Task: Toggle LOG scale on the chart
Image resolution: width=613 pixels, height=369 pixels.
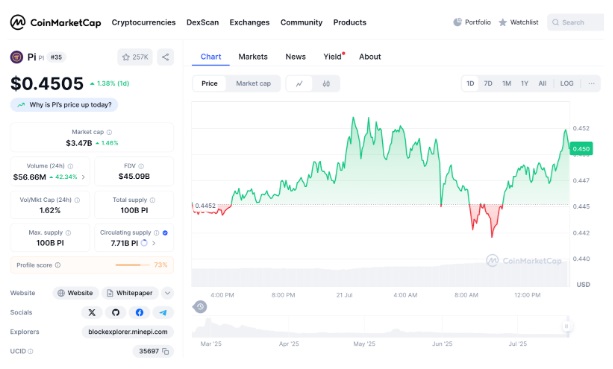Action: 566,83
